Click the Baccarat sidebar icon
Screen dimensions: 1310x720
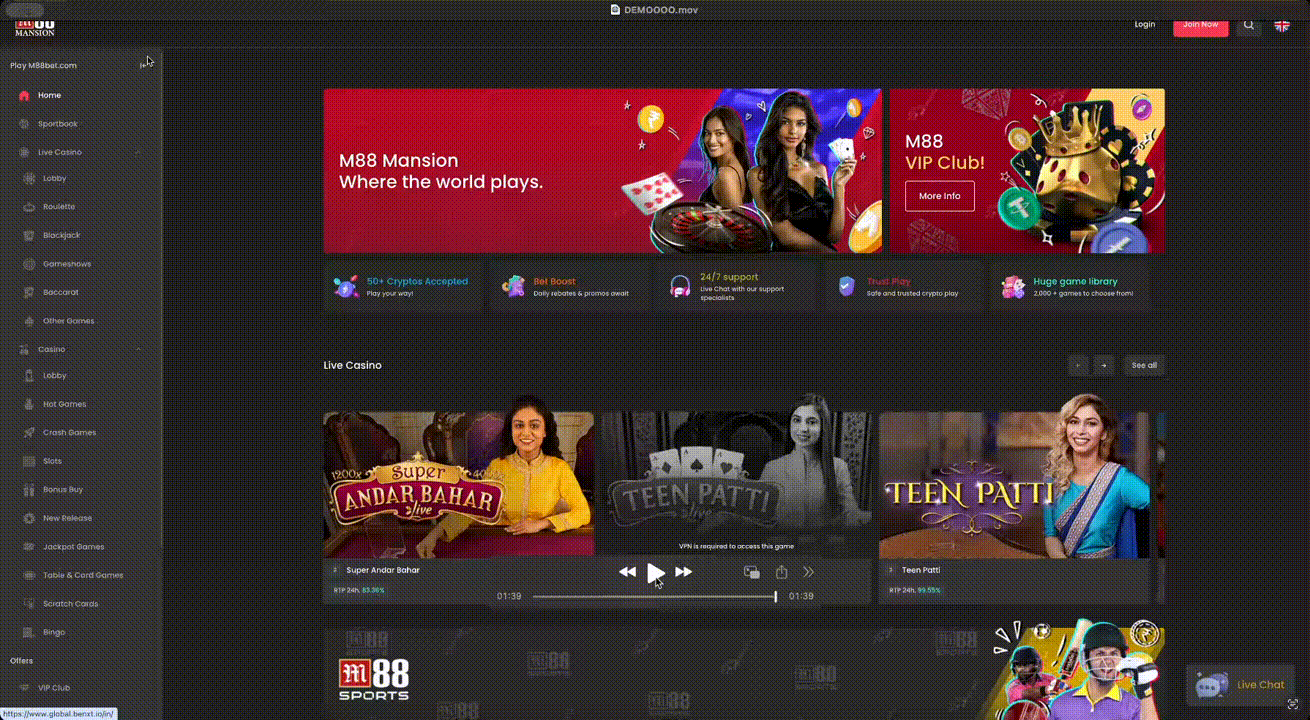(x=29, y=293)
